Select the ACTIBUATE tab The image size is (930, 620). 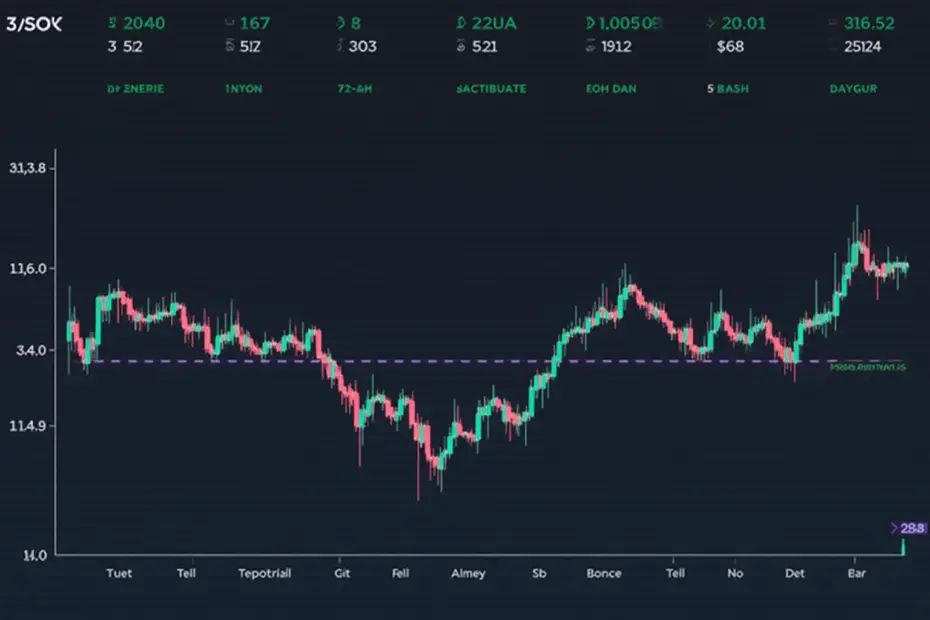(x=491, y=88)
